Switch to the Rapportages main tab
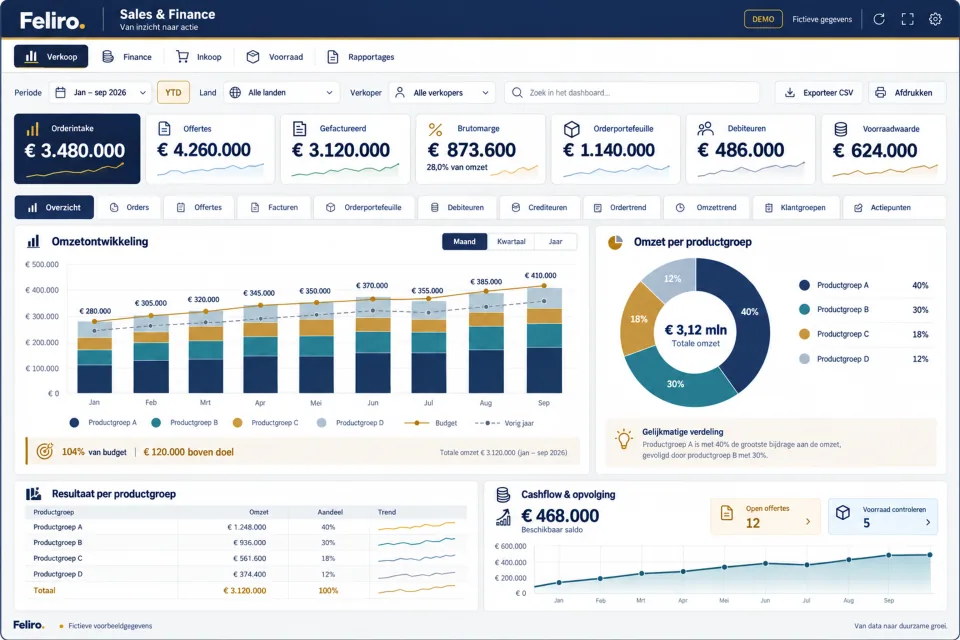Screen dimensions: 960x640 (361, 57)
